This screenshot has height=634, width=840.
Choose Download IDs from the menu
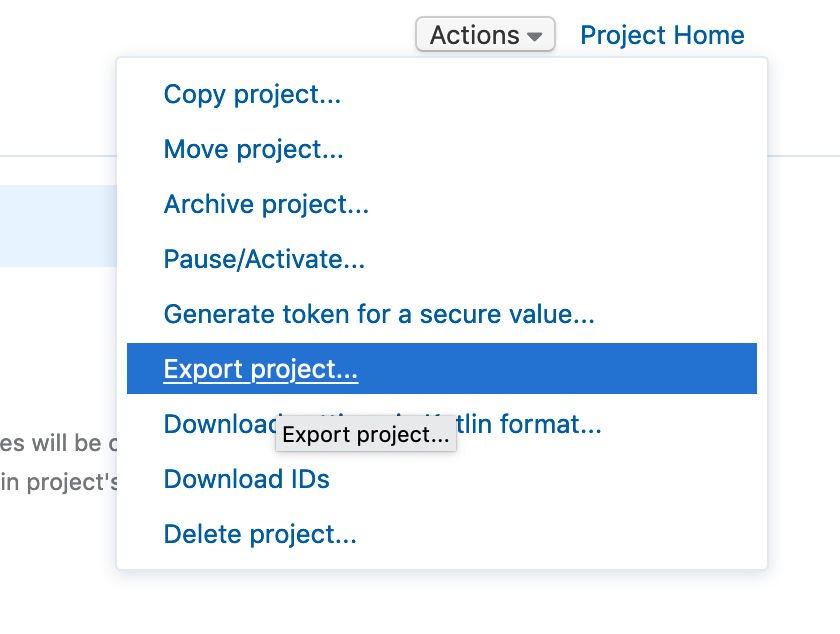[x=246, y=479]
